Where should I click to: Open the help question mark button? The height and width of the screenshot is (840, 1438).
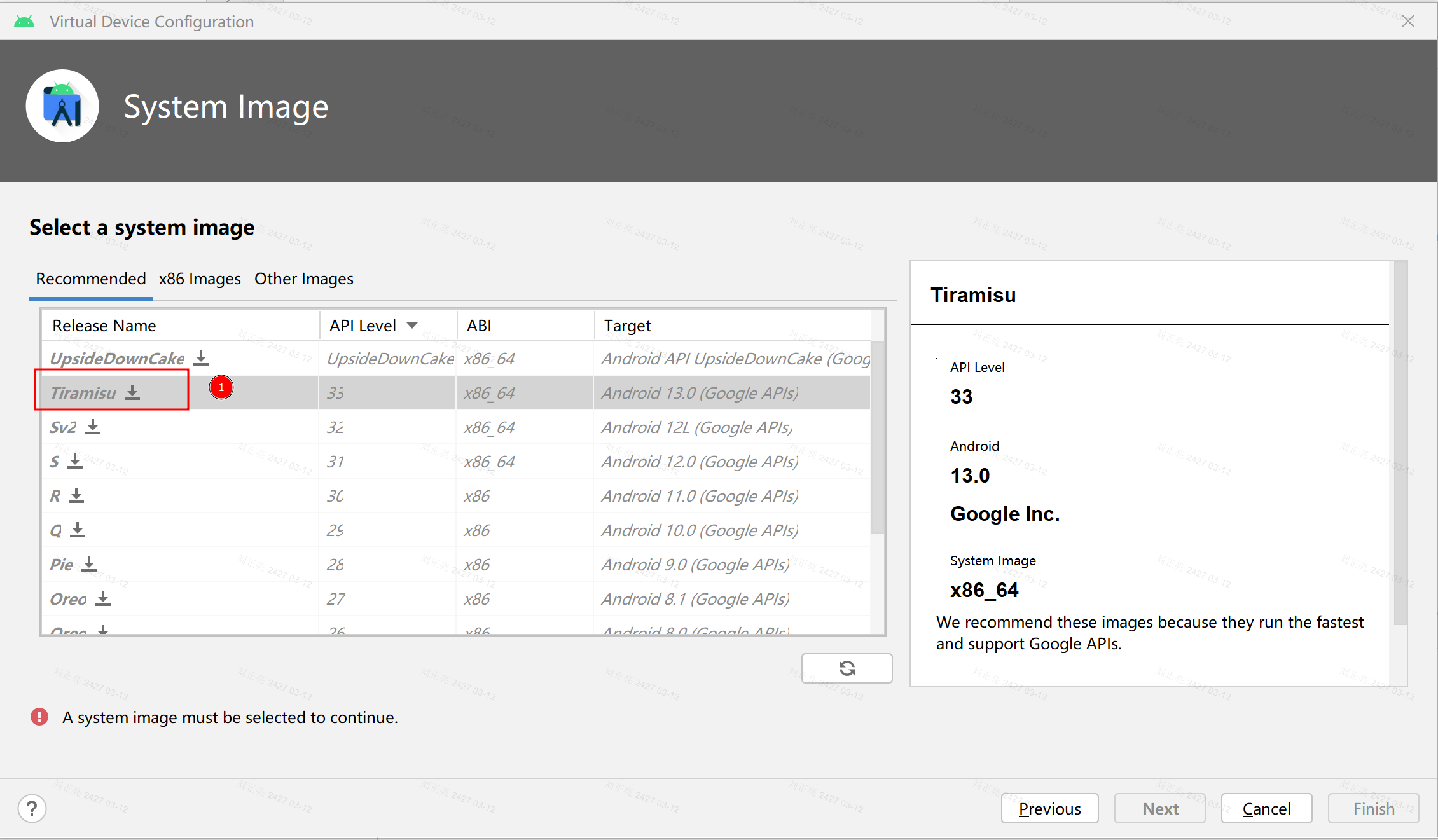coord(32,809)
